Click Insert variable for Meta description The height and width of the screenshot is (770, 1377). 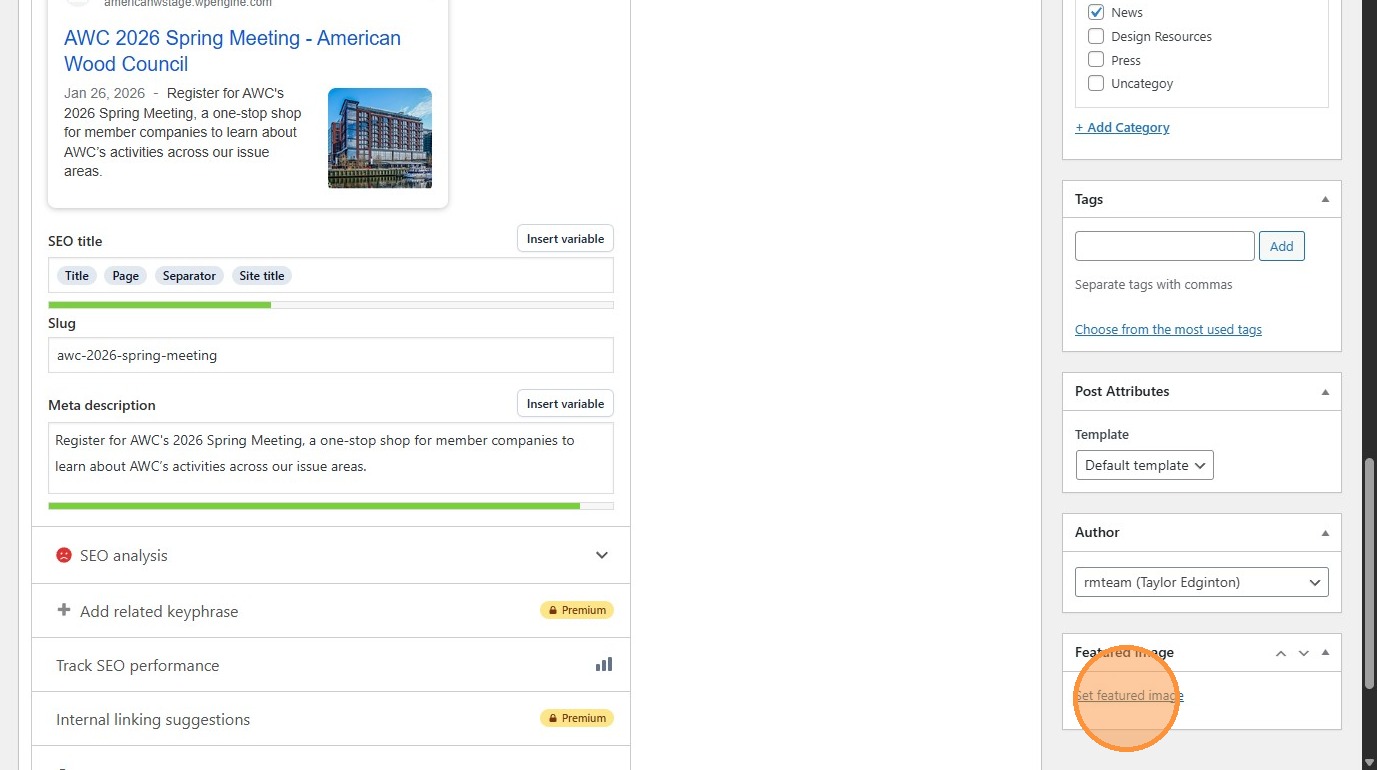[x=565, y=403]
